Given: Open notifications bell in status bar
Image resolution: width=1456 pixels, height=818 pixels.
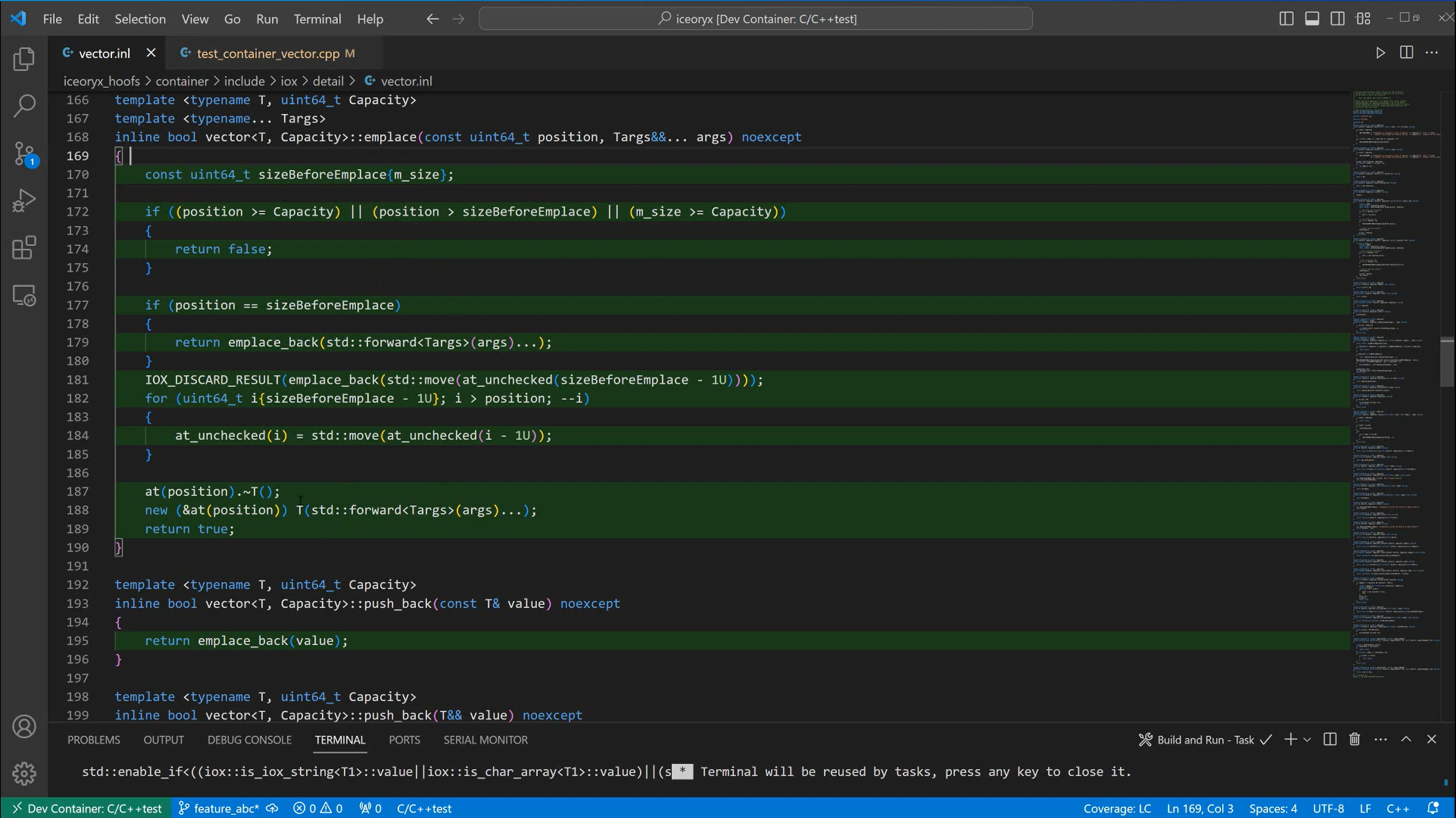Looking at the screenshot, I should pos(1433,808).
